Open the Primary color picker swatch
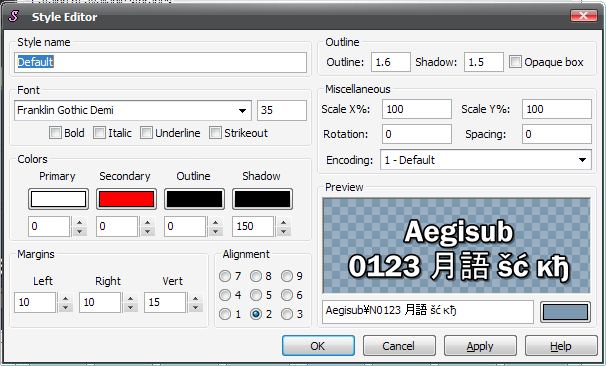 point(58,199)
